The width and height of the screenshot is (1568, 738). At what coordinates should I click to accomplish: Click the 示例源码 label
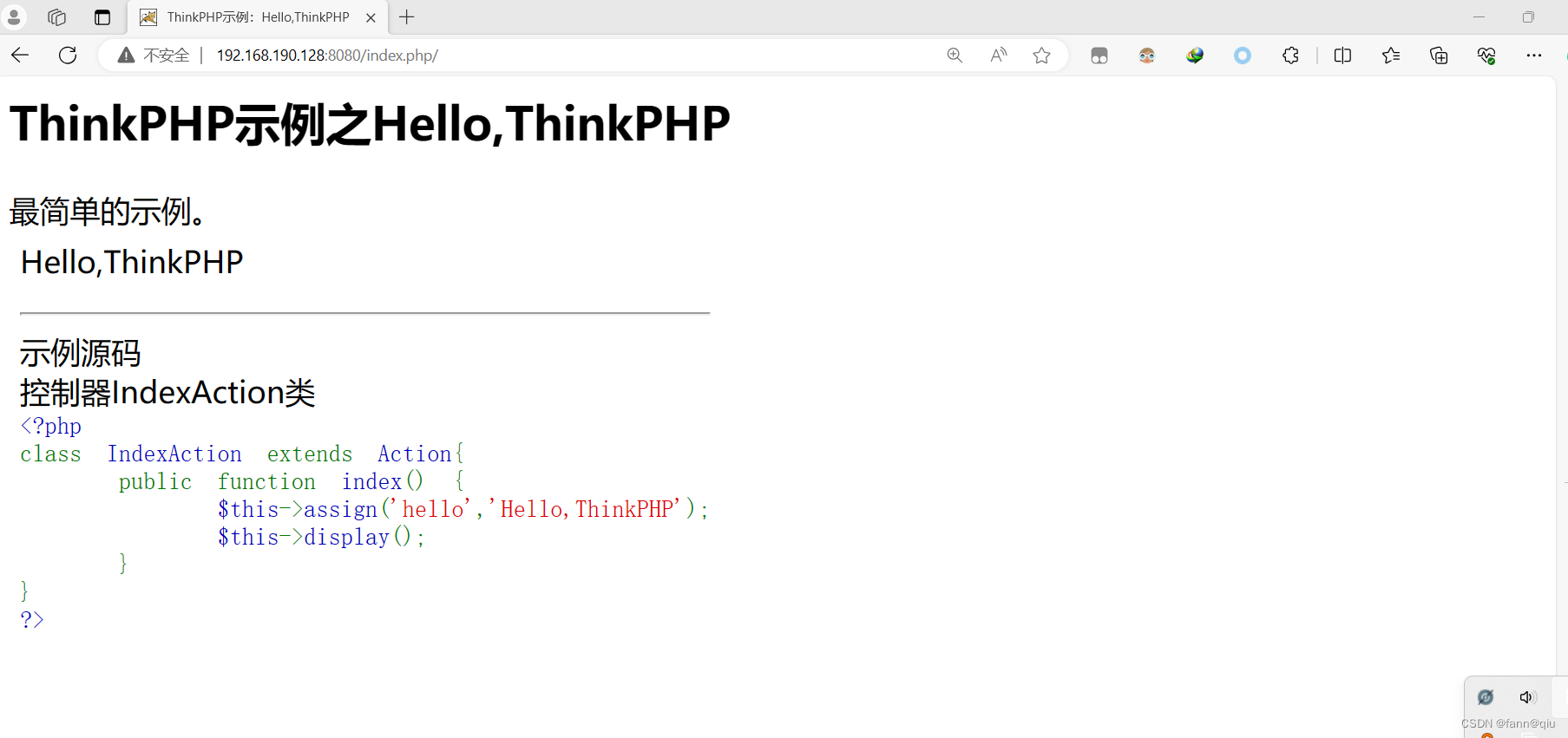tap(80, 353)
